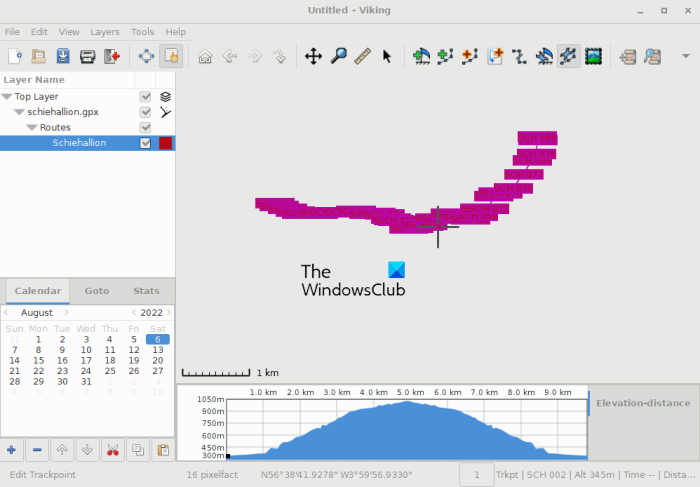700x487 pixels.
Task: Click the cut scissors button
Action: 113,450
